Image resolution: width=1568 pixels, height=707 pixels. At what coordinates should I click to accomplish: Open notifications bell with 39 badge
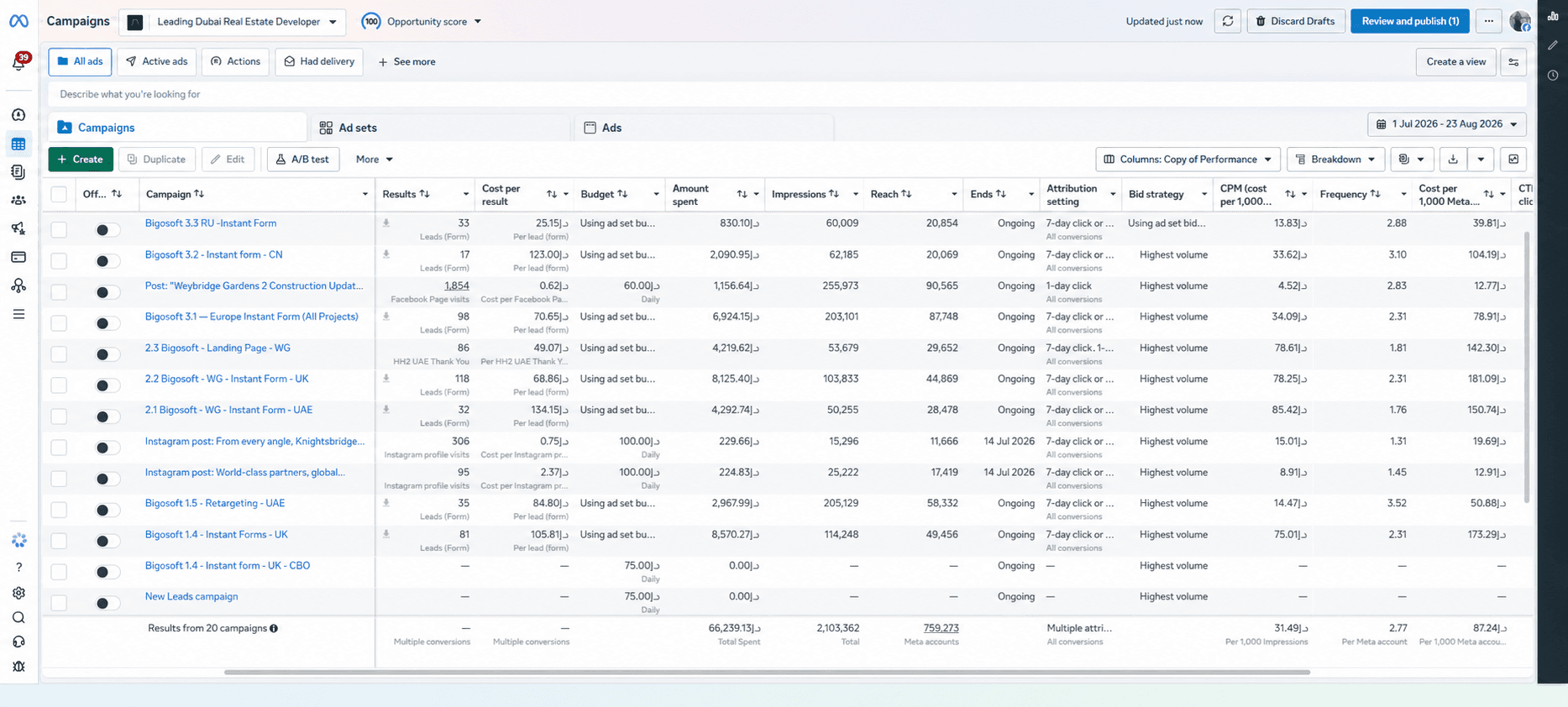point(18,62)
